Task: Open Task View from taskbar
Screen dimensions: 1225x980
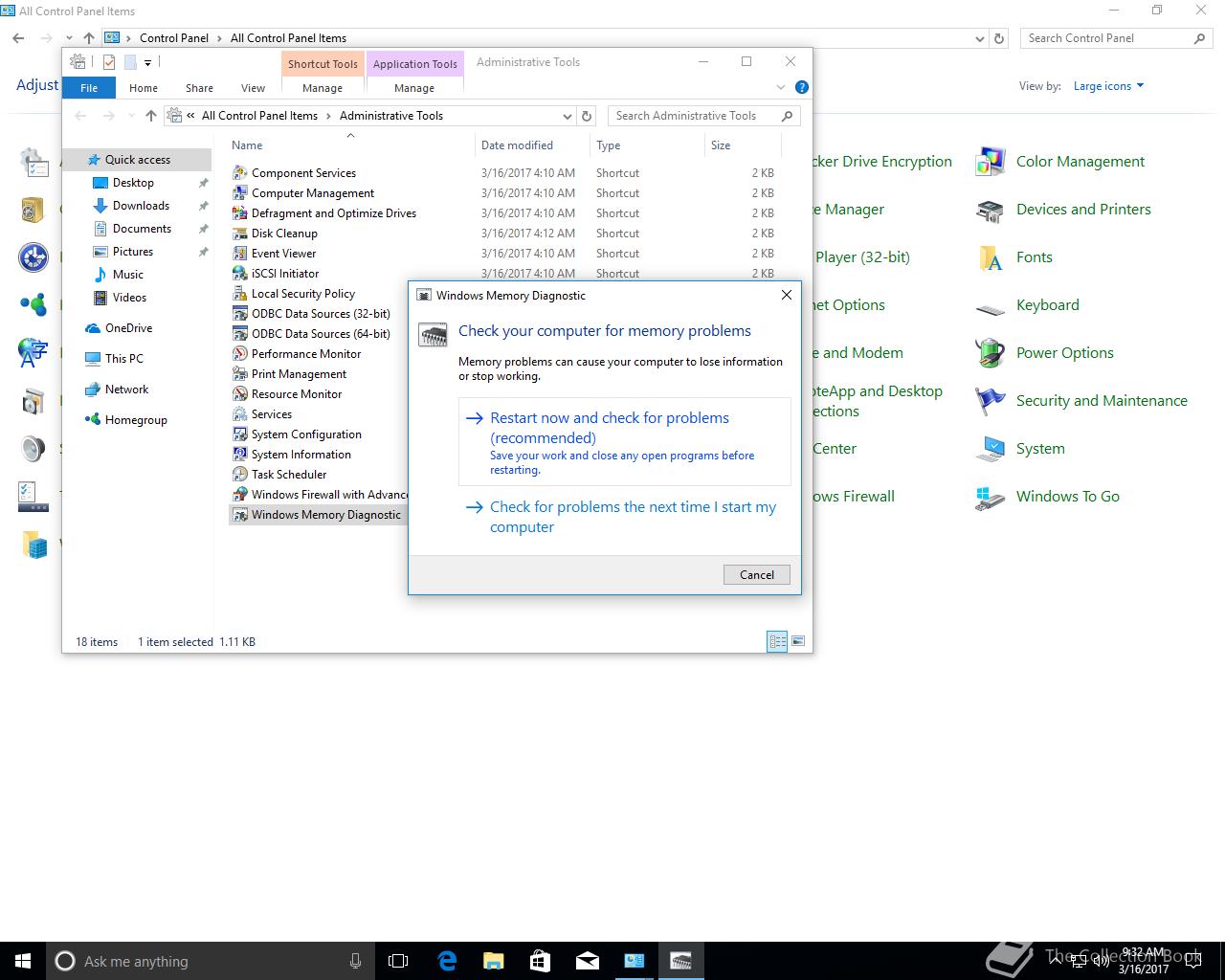Action: click(398, 961)
